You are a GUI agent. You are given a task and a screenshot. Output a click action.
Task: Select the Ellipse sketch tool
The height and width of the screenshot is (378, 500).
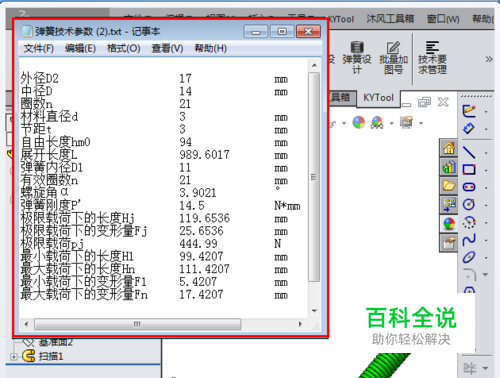(469, 257)
